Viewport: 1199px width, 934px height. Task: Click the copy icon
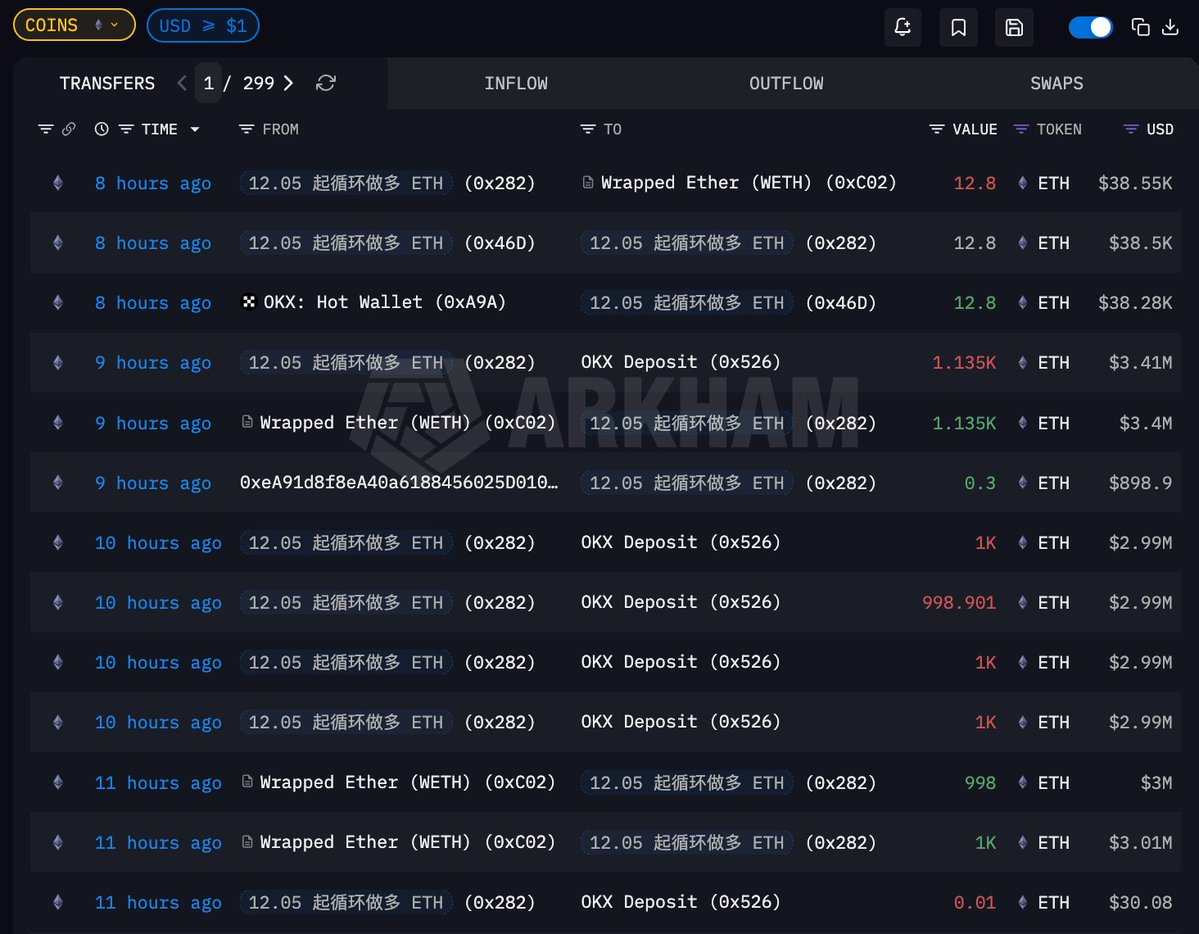pos(1140,28)
